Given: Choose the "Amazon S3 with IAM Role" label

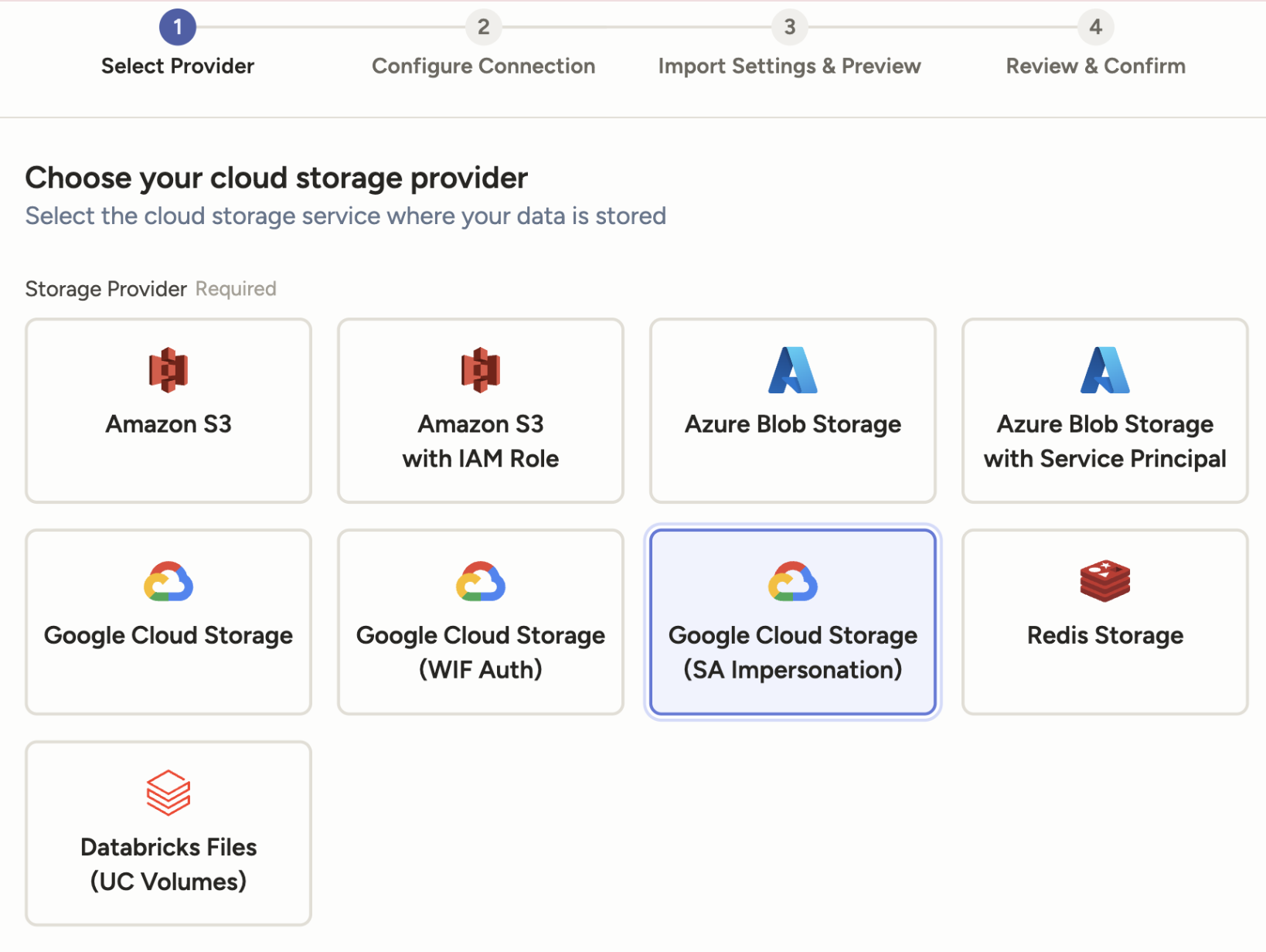Looking at the screenshot, I should [481, 441].
